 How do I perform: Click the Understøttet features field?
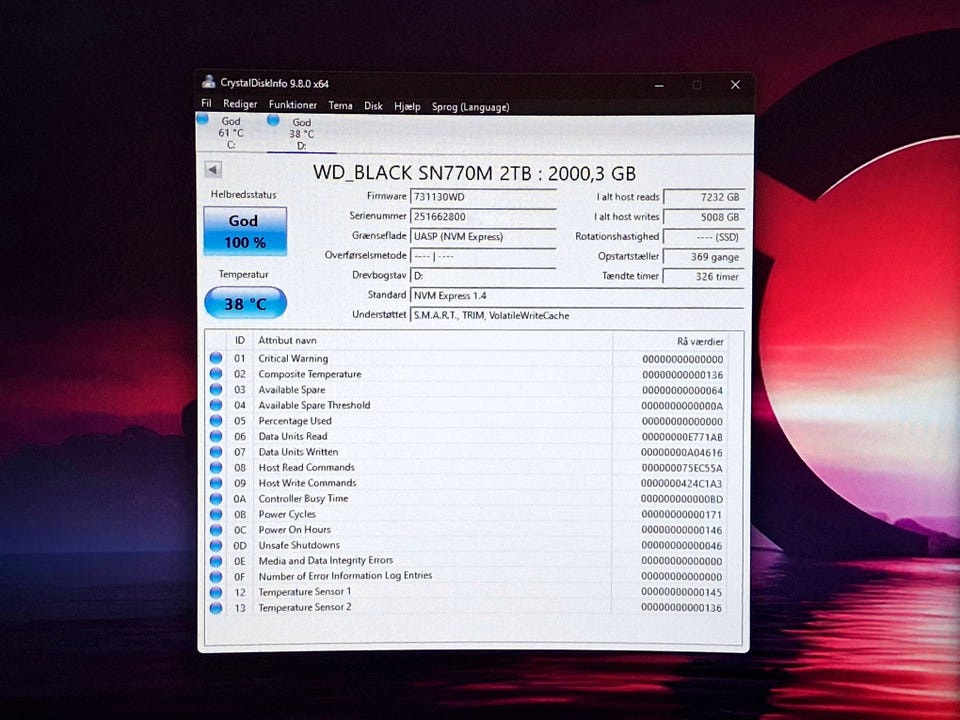pyautogui.click(x=576, y=315)
